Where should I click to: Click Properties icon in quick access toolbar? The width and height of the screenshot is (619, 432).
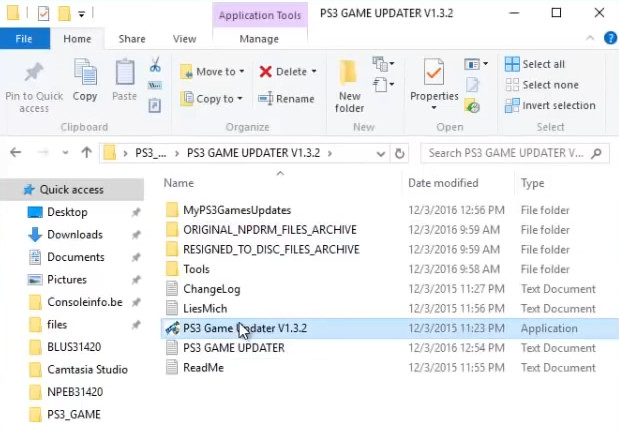pyautogui.click(x=43, y=14)
